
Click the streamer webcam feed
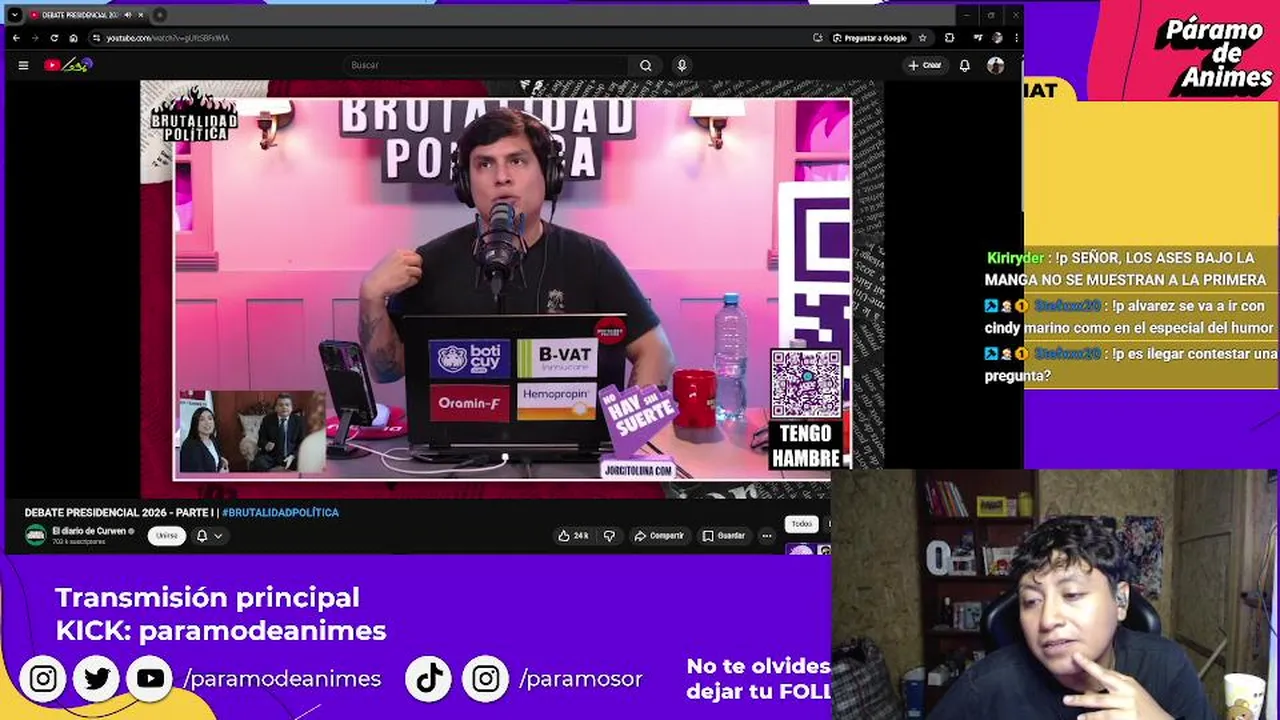pyautogui.click(x=1055, y=595)
